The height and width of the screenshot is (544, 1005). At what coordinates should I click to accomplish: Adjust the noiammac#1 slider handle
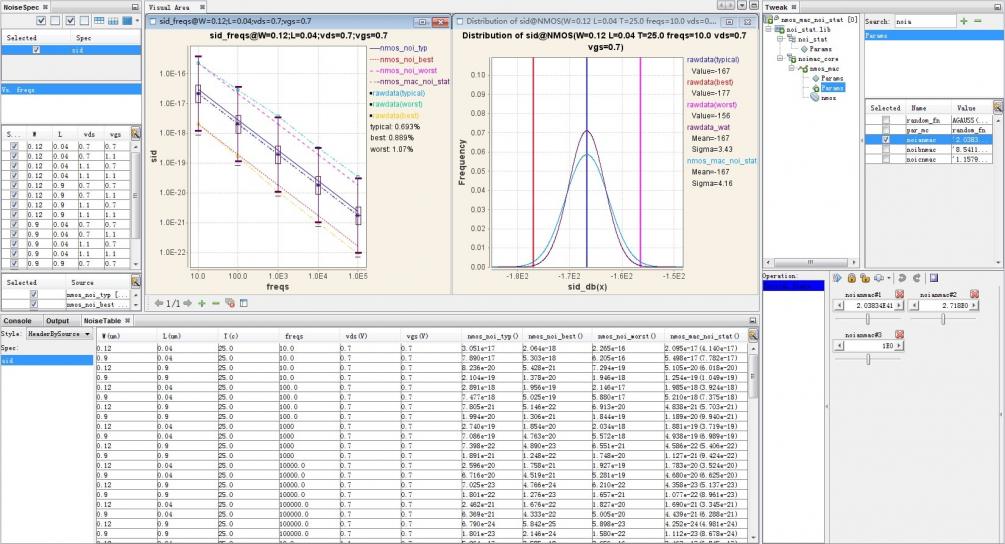868,319
